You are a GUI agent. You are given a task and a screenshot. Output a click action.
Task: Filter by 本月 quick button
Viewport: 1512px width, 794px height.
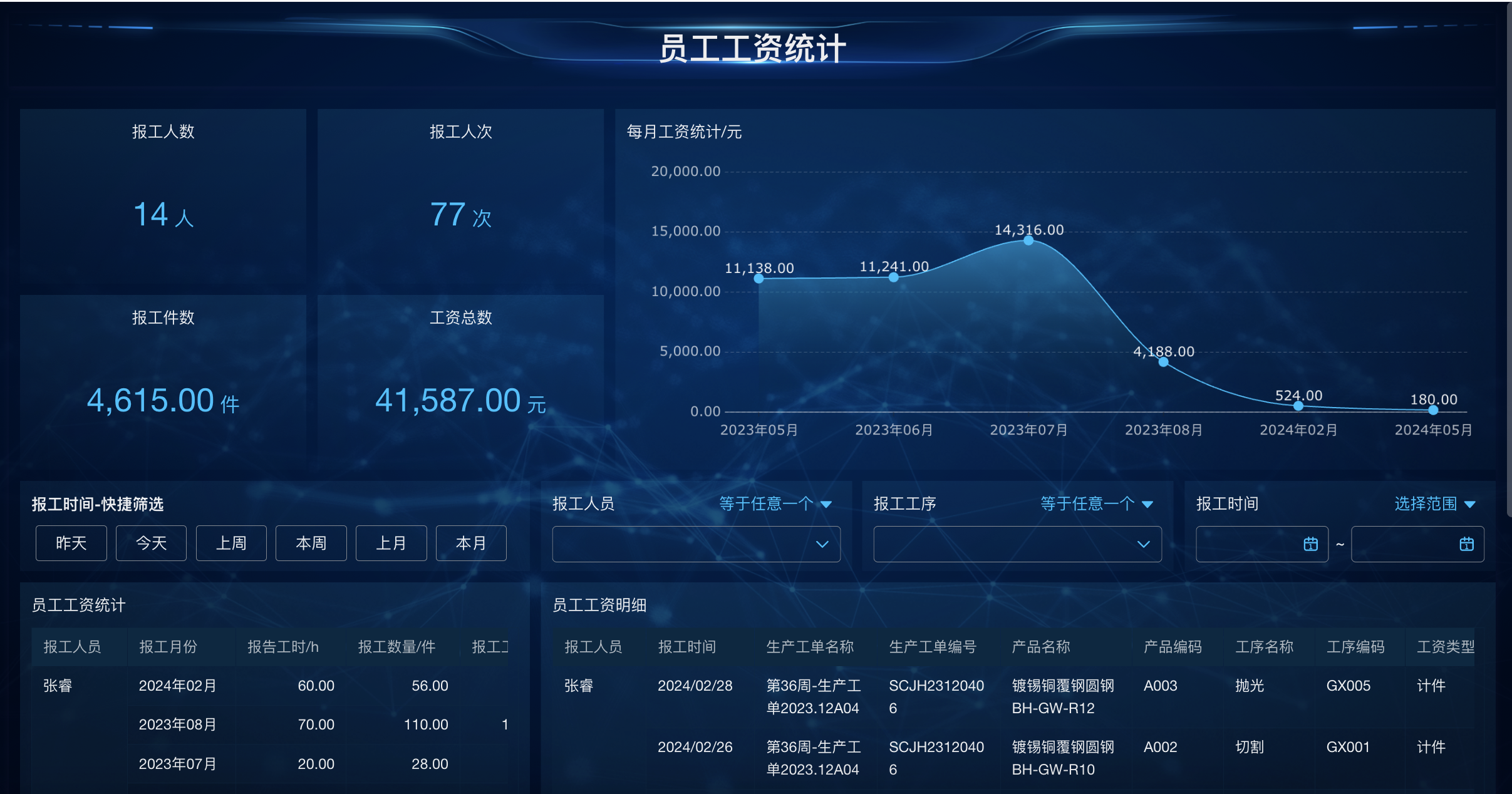(x=471, y=543)
